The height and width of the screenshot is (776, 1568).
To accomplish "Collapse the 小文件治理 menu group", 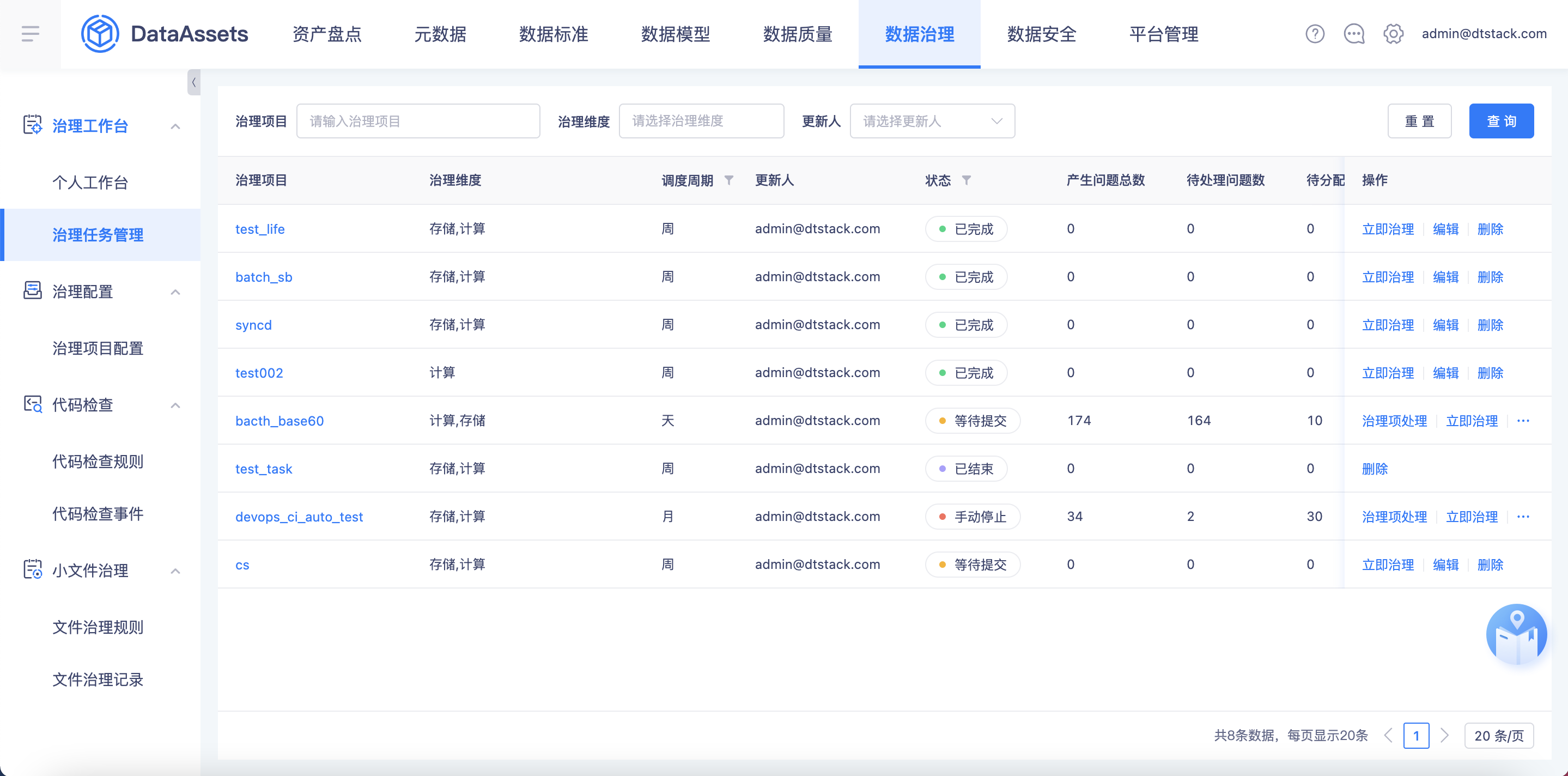I will [x=175, y=571].
